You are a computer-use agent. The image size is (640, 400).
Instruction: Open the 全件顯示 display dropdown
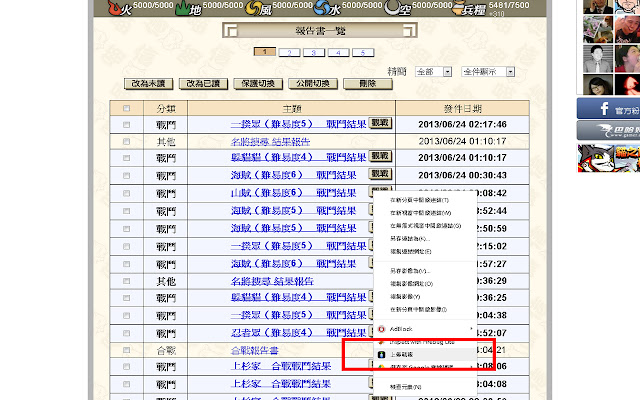coord(488,72)
